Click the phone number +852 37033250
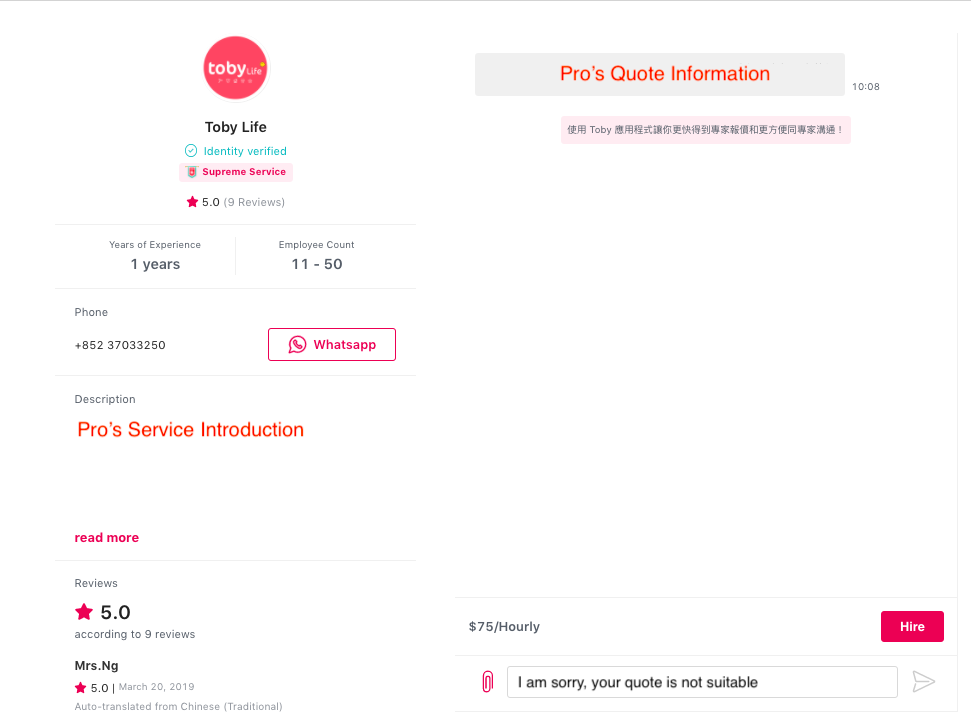Viewport: 971px width, 712px height. [x=120, y=345]
